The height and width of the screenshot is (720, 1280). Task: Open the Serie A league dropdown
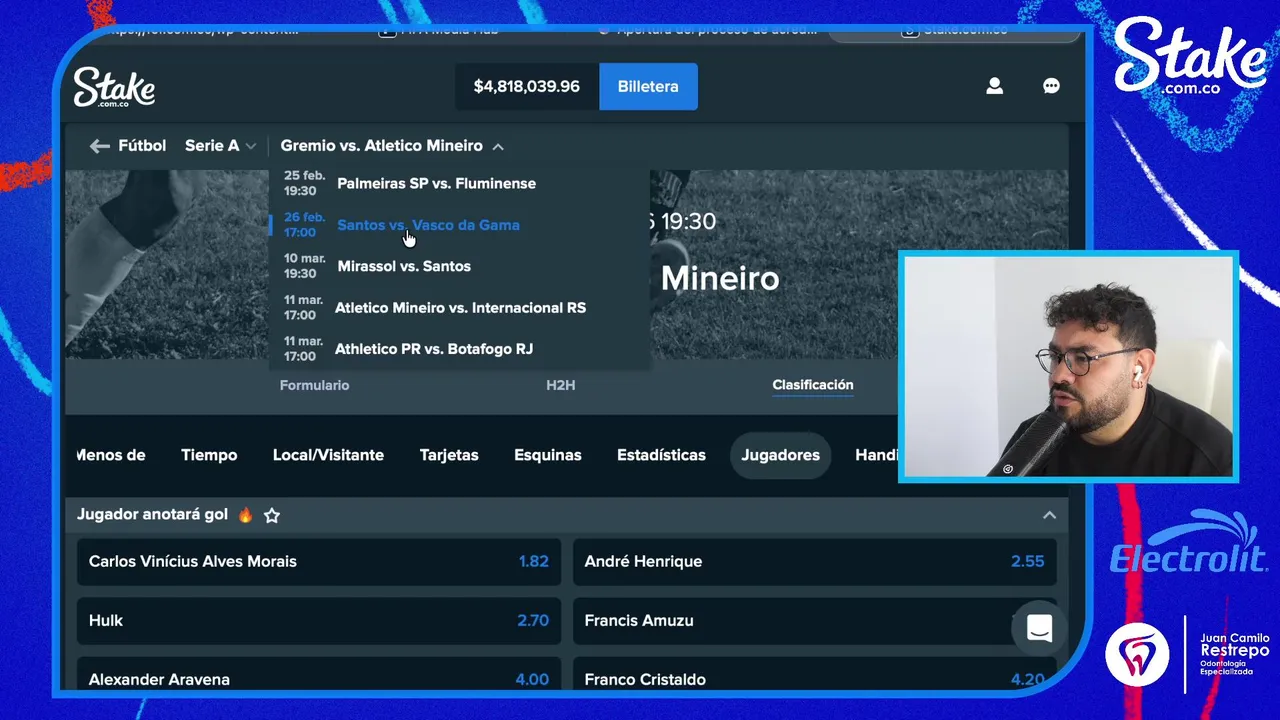pos(220,146)
